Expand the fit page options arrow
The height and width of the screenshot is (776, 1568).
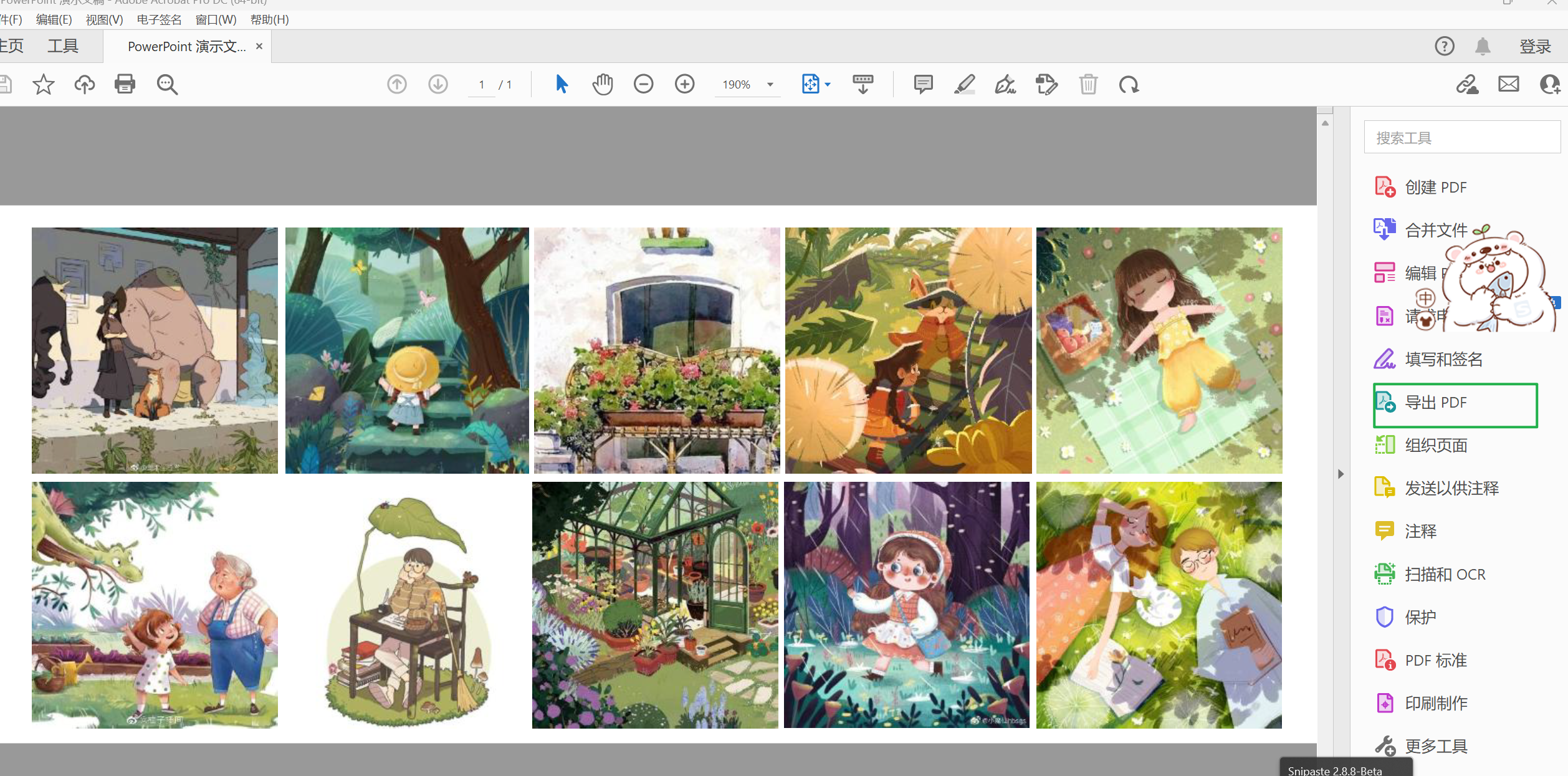tap(828, 85)
